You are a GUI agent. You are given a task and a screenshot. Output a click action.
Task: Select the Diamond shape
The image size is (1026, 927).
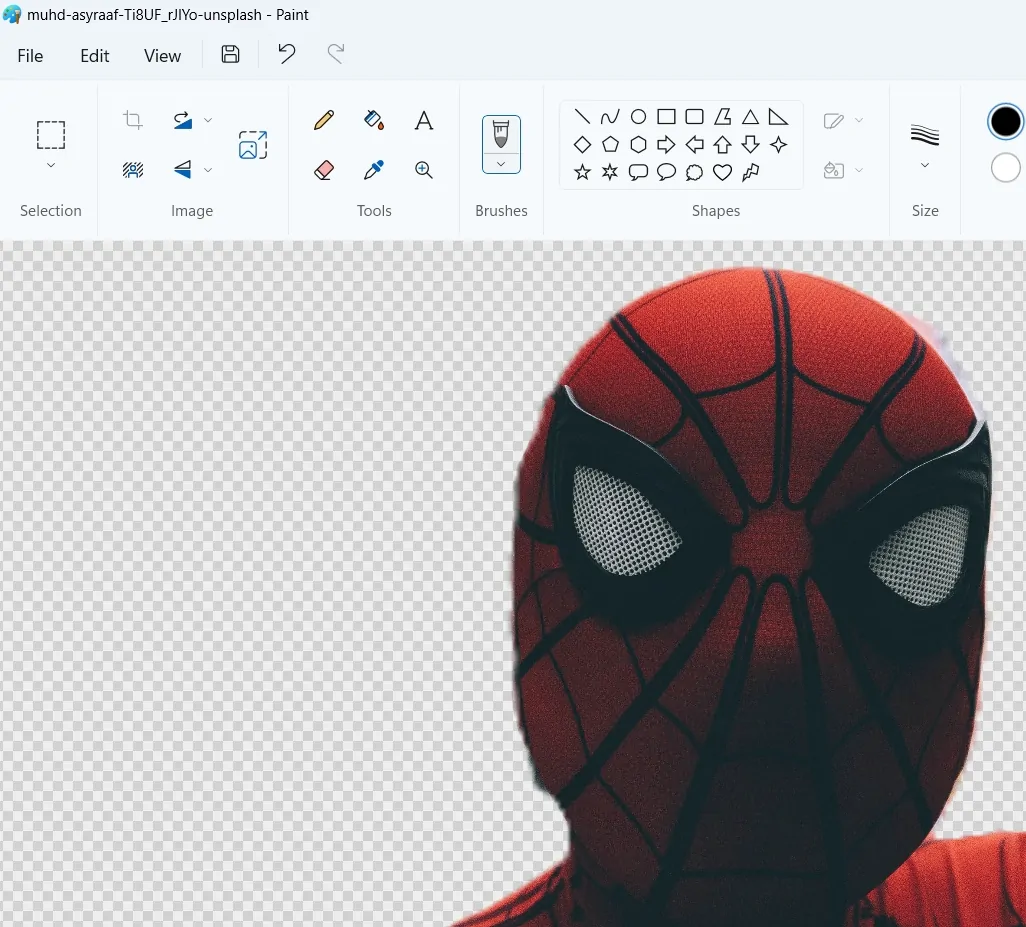pyautogui.click(x=582, y=144)
